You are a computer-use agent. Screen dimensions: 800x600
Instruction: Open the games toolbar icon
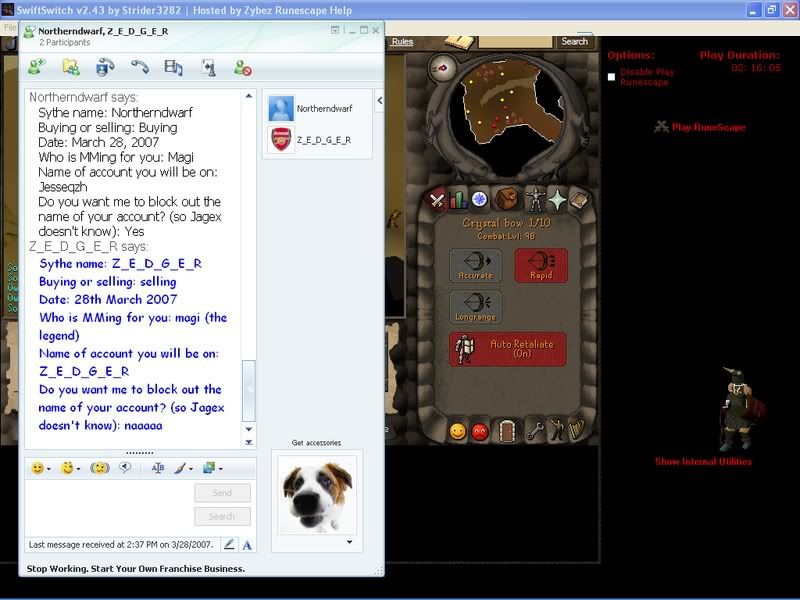coord(208,67)
